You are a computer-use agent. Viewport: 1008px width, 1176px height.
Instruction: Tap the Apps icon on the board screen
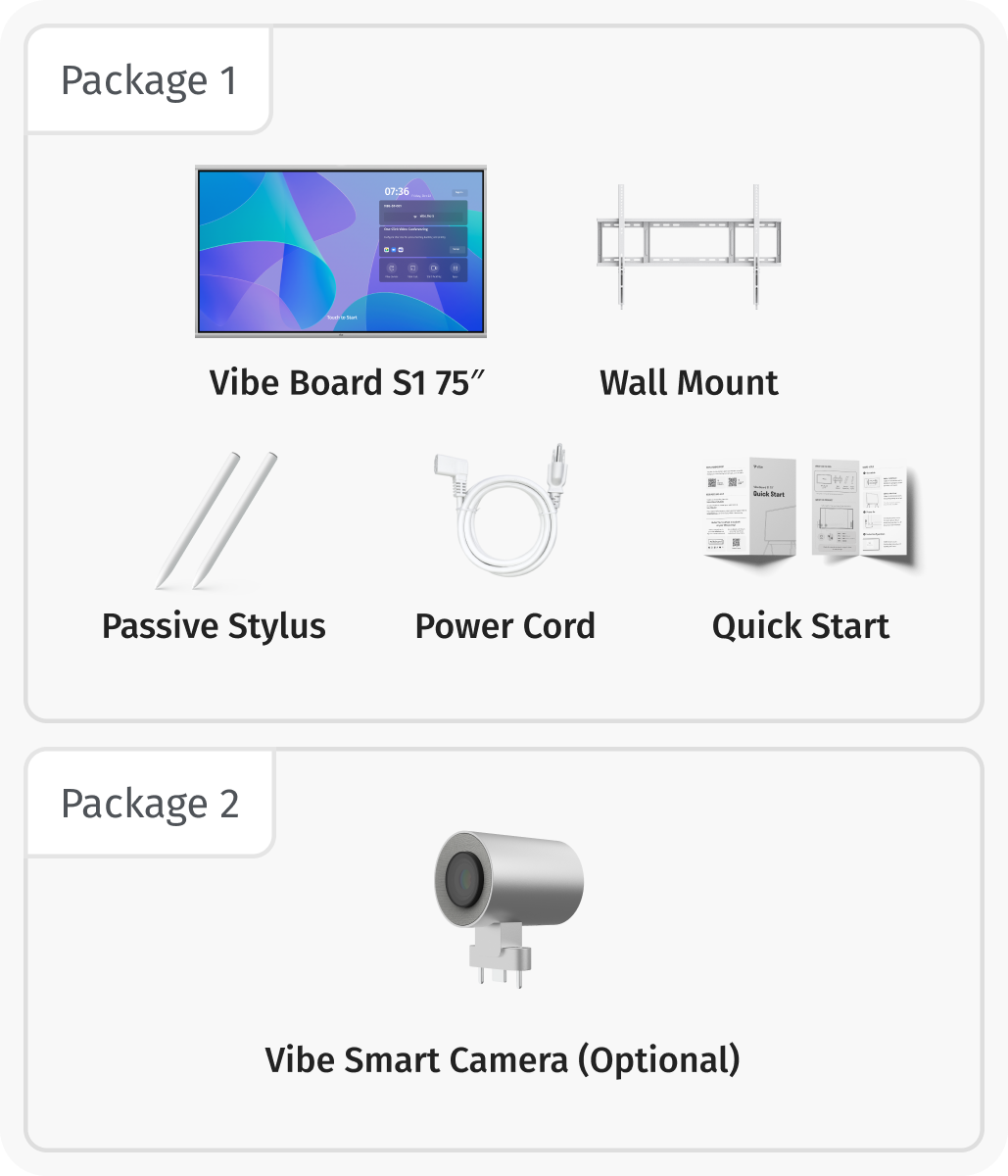(x=456, y=269)
